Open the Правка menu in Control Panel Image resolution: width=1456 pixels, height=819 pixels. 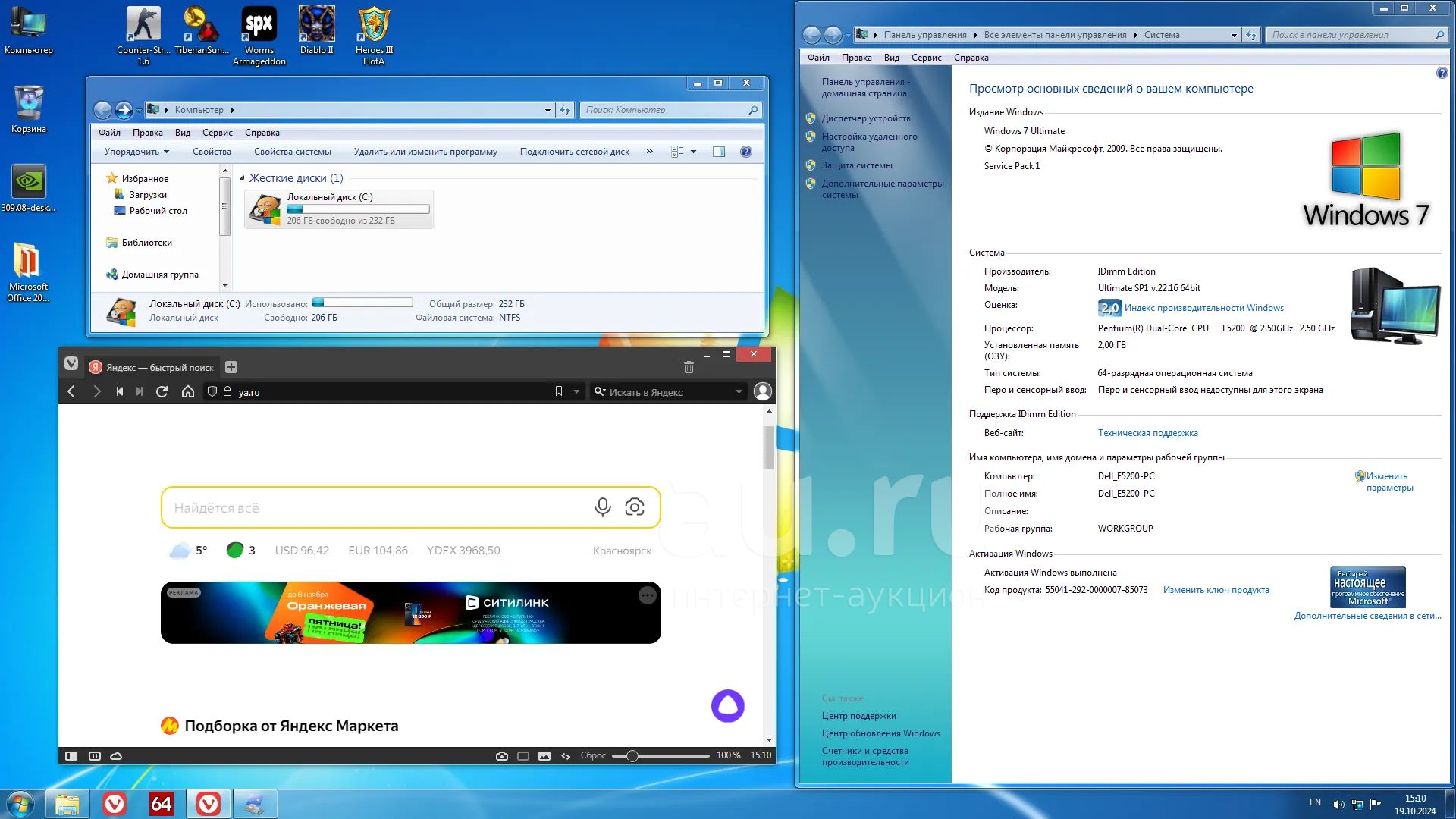pyautogui.click(x=857, y=58)
